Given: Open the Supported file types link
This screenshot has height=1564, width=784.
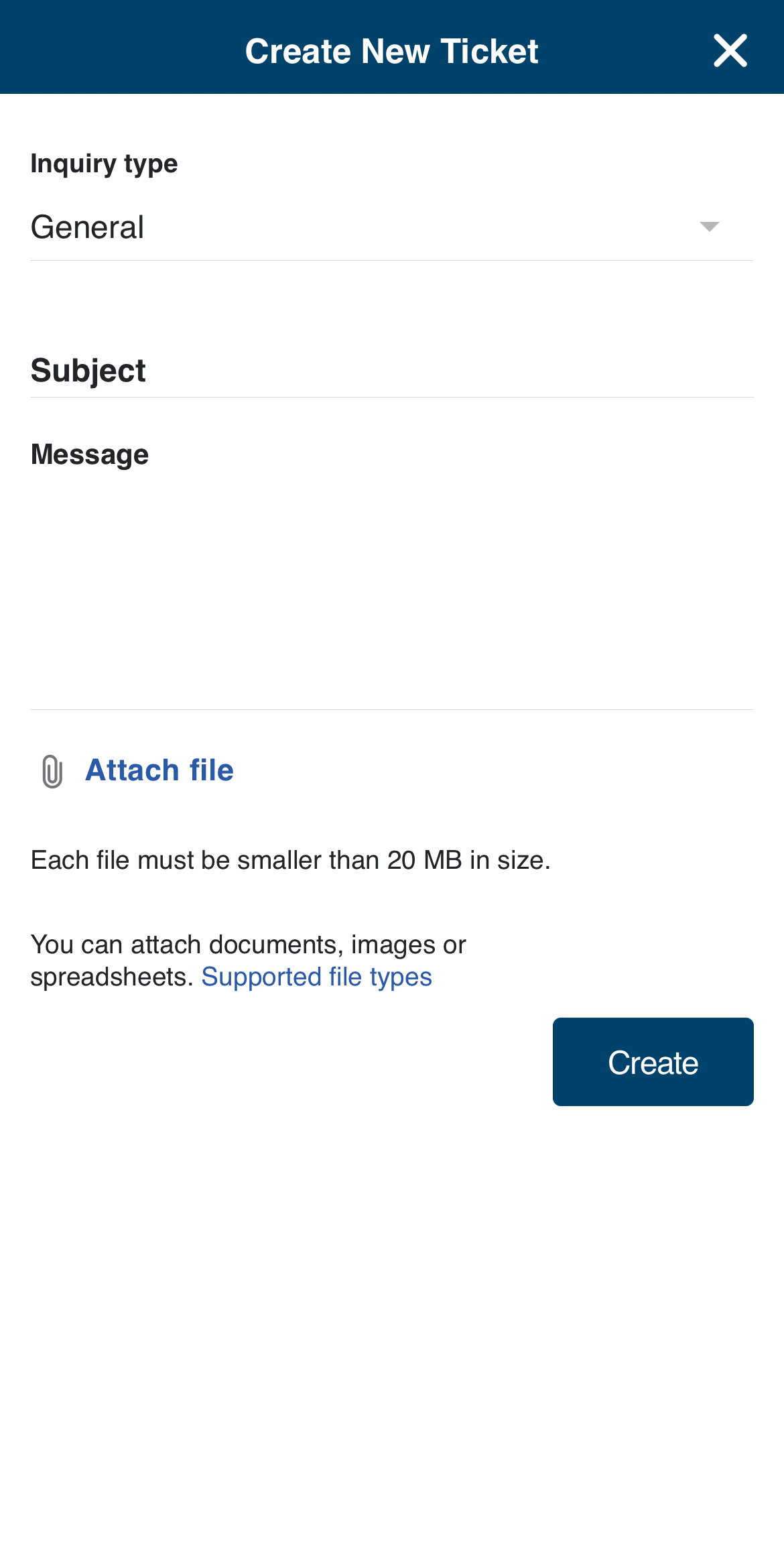Looking at the screenshot, I should click(316, 977).
